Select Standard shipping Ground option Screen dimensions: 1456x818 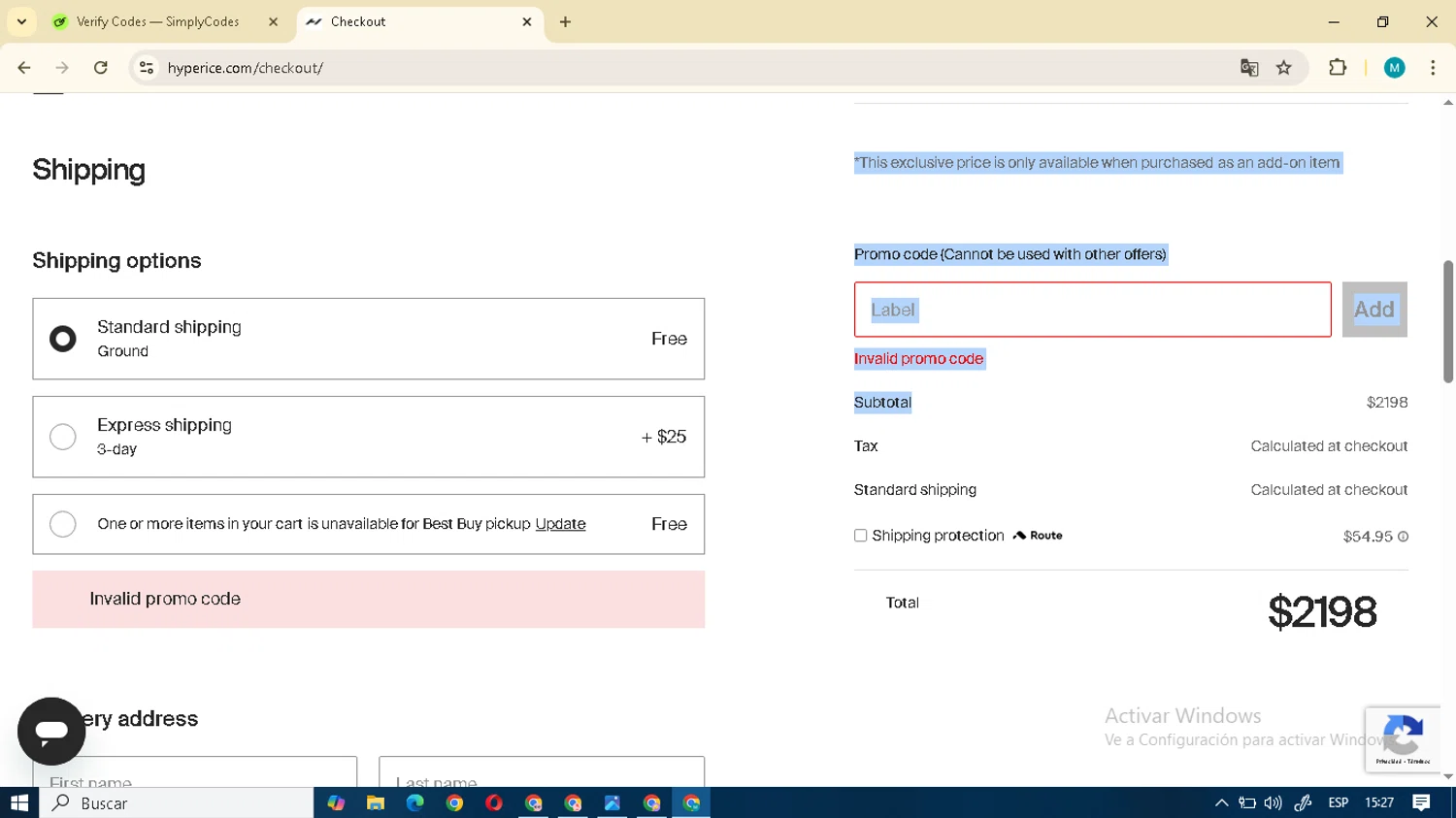[x=63, y=339]
